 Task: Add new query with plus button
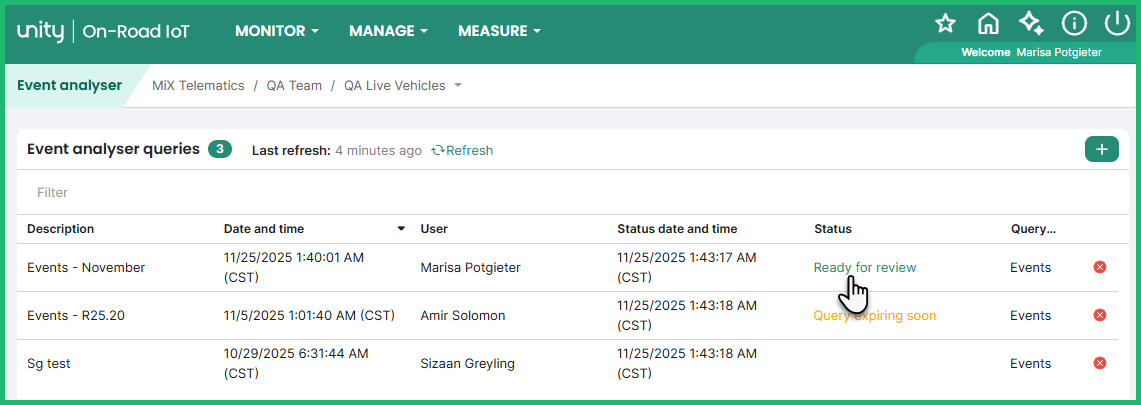pyautogui.click(x=1101, y=150)
